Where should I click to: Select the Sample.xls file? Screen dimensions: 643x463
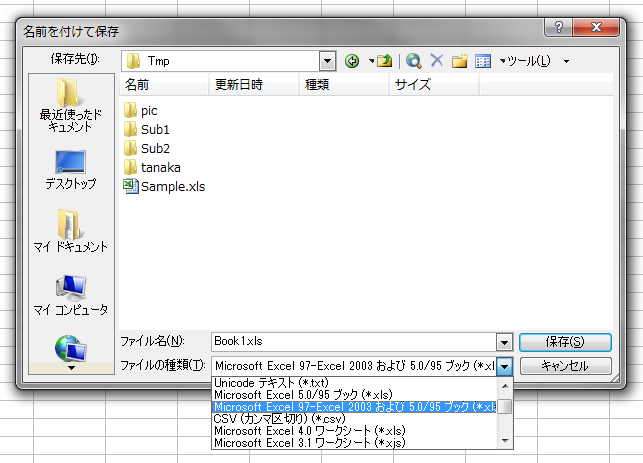click(x=164, y=187)
